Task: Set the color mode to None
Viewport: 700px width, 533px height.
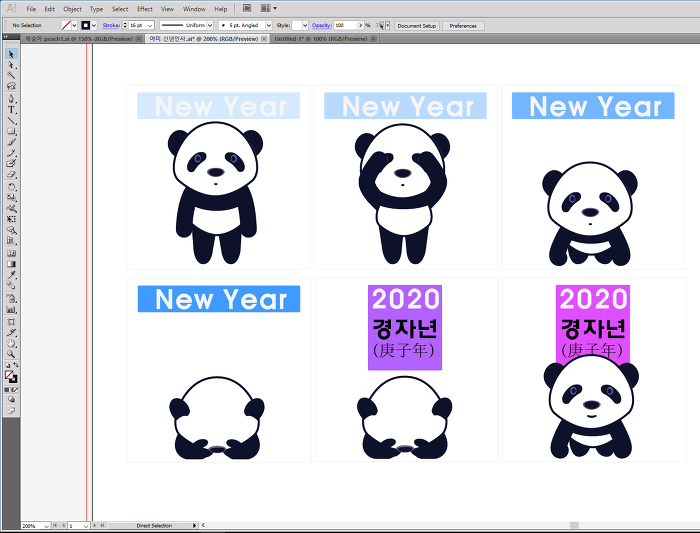Action: tap(16, 390)
